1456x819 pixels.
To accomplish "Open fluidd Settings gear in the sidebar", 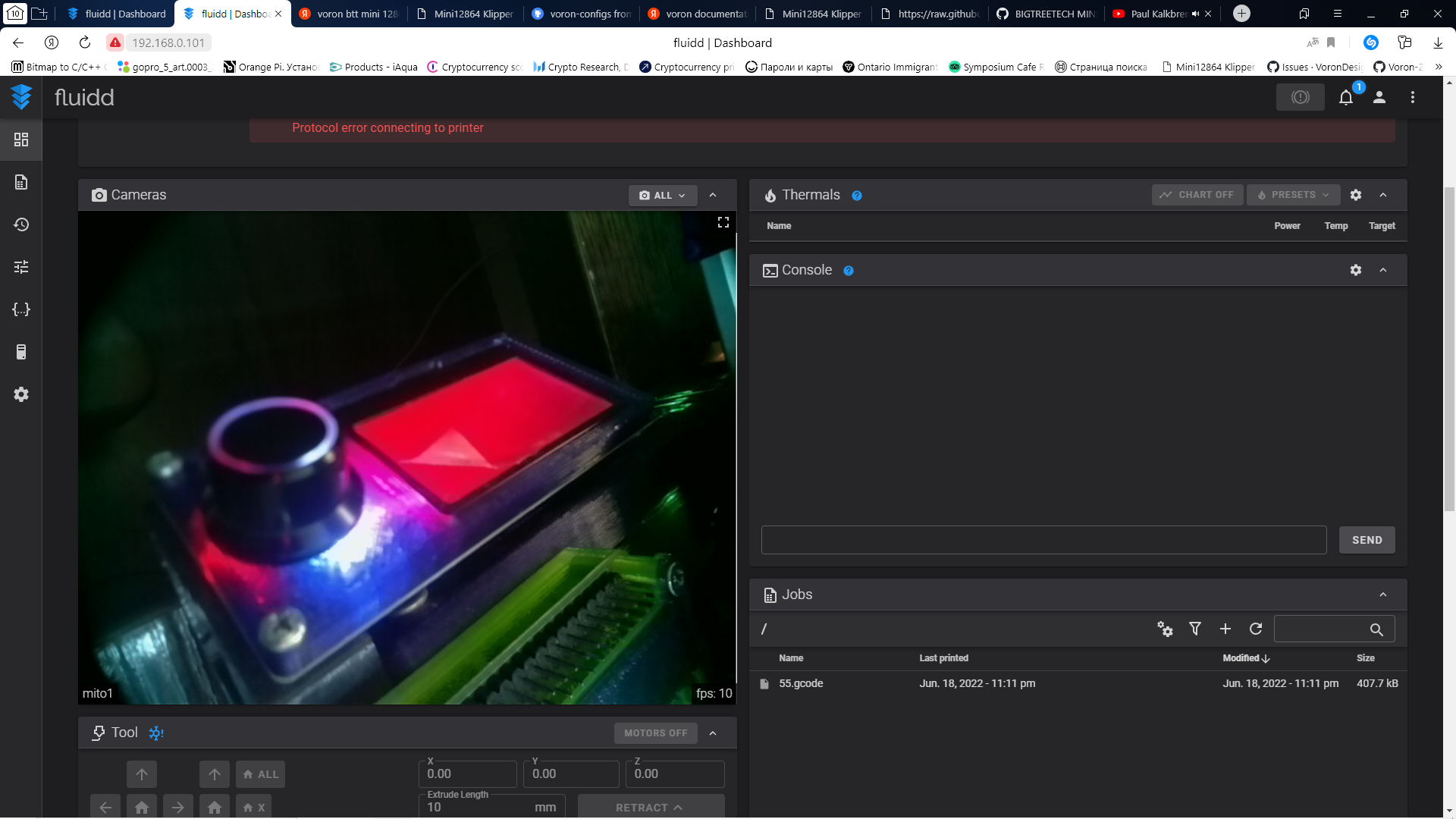I will coord(21,394).
